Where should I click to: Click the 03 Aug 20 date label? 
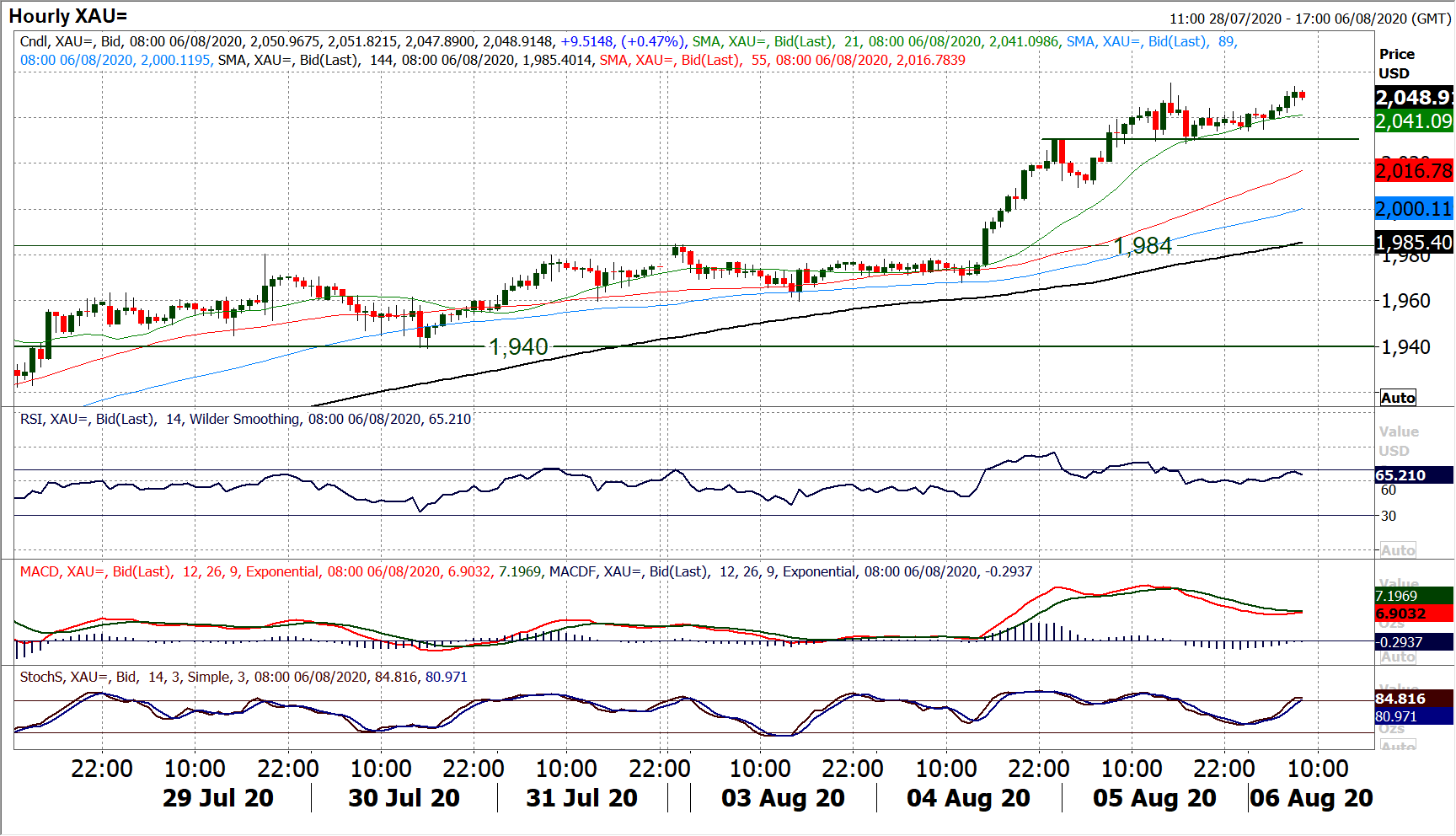click(x=783, y=798)
